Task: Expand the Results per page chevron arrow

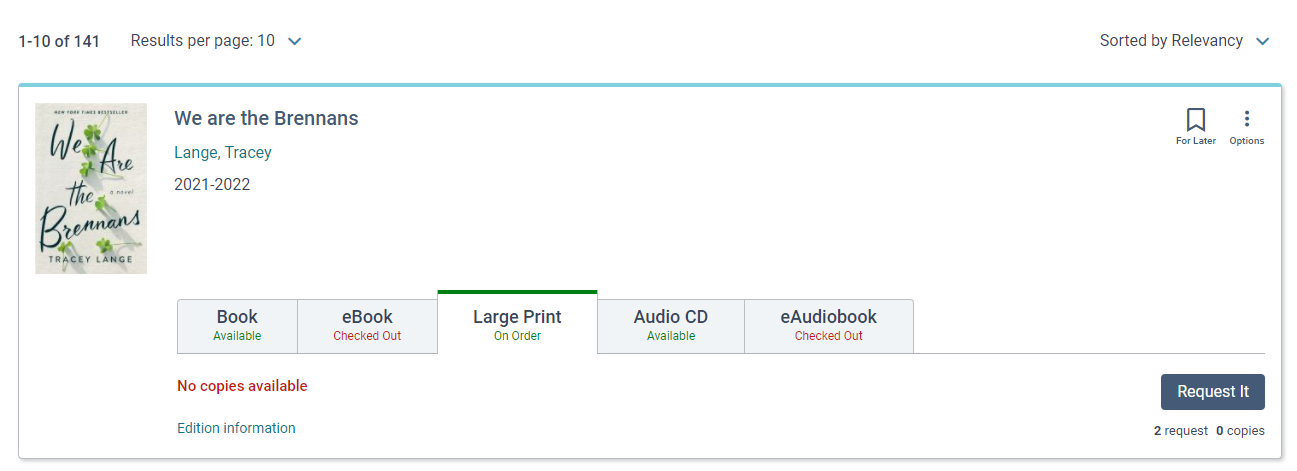Action: pyautogui.click(x=294, y=42)
